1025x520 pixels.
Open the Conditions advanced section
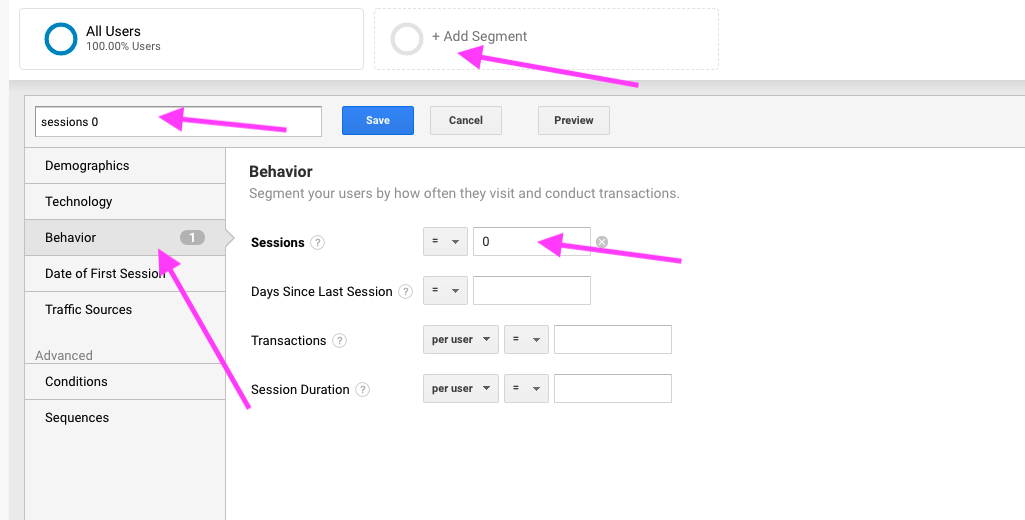pyautogui.click(x=76, y=382)
